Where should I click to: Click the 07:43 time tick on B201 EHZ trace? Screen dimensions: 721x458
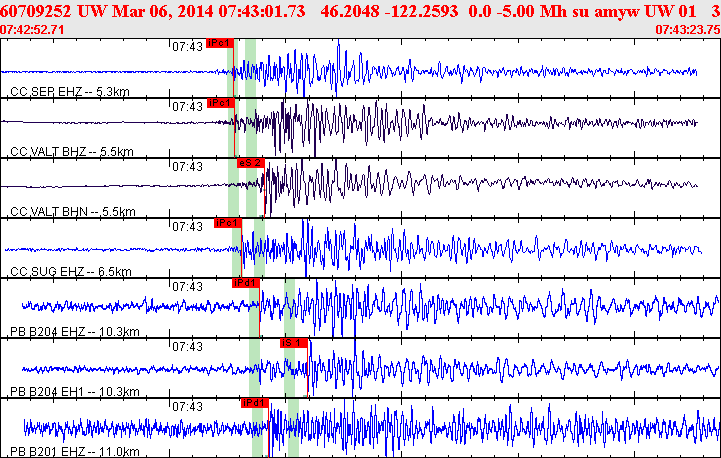187,406
